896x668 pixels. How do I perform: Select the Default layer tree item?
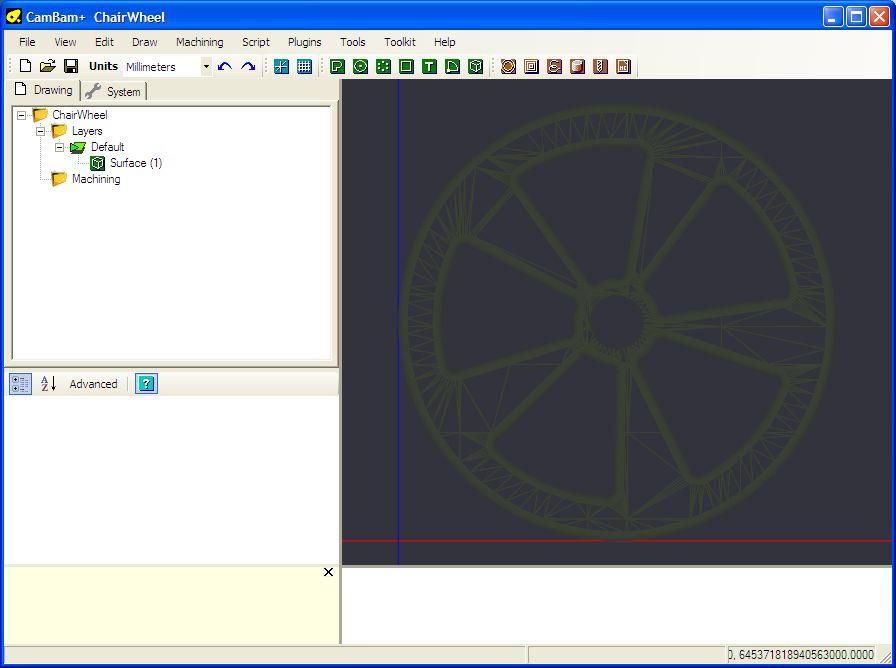(107, 147)
